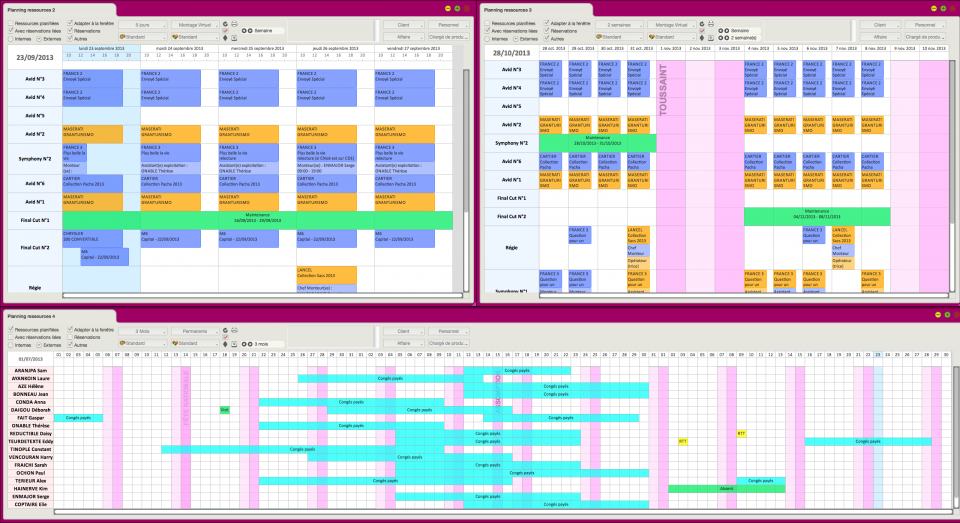Click vertical scrollbar of Planning ressources 2
Viewport: 960px width, 523px height.
pos(466,181)
